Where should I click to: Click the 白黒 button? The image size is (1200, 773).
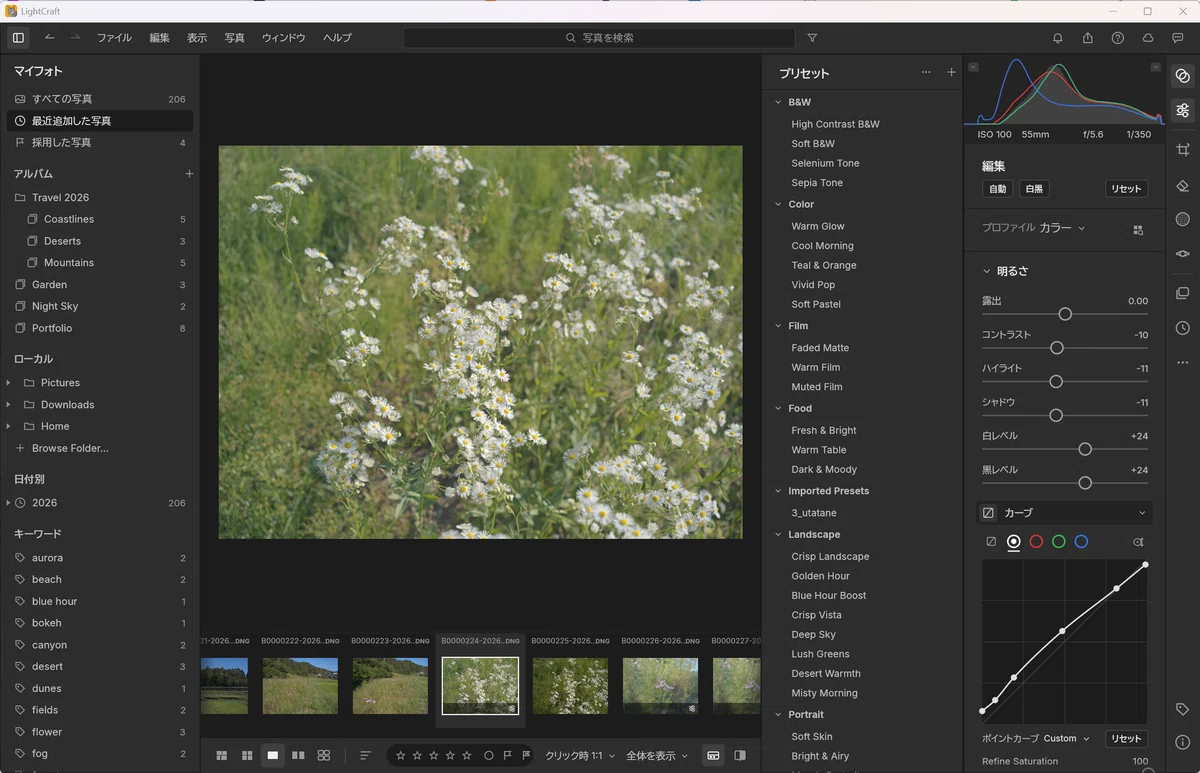[x=1033, y=189]
